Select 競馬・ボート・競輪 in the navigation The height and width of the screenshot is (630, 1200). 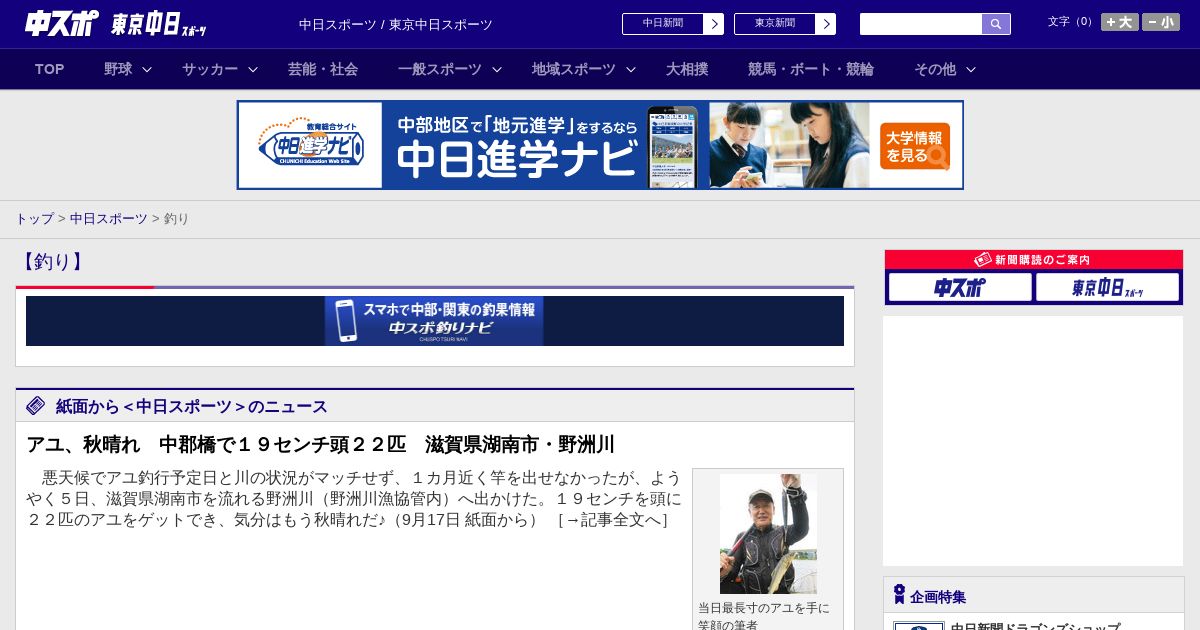[x=811, y=69]
